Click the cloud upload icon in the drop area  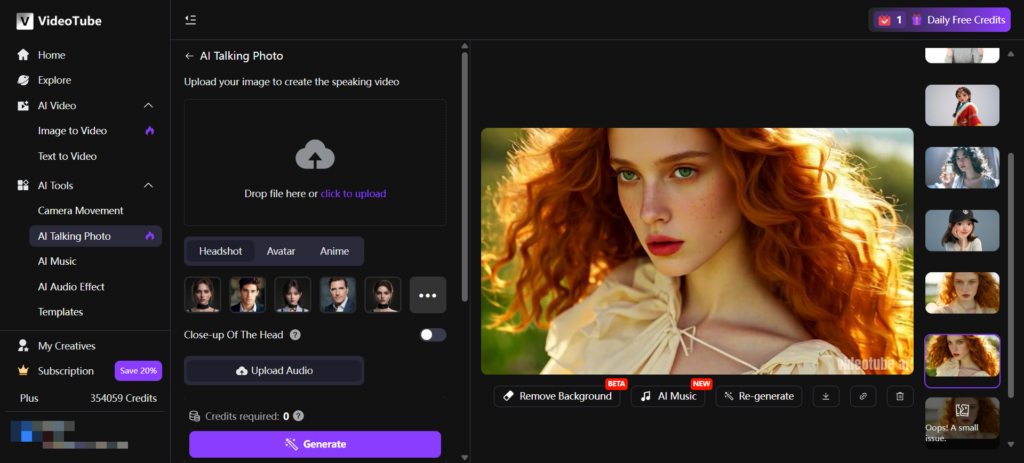click(x=315, y=155)
